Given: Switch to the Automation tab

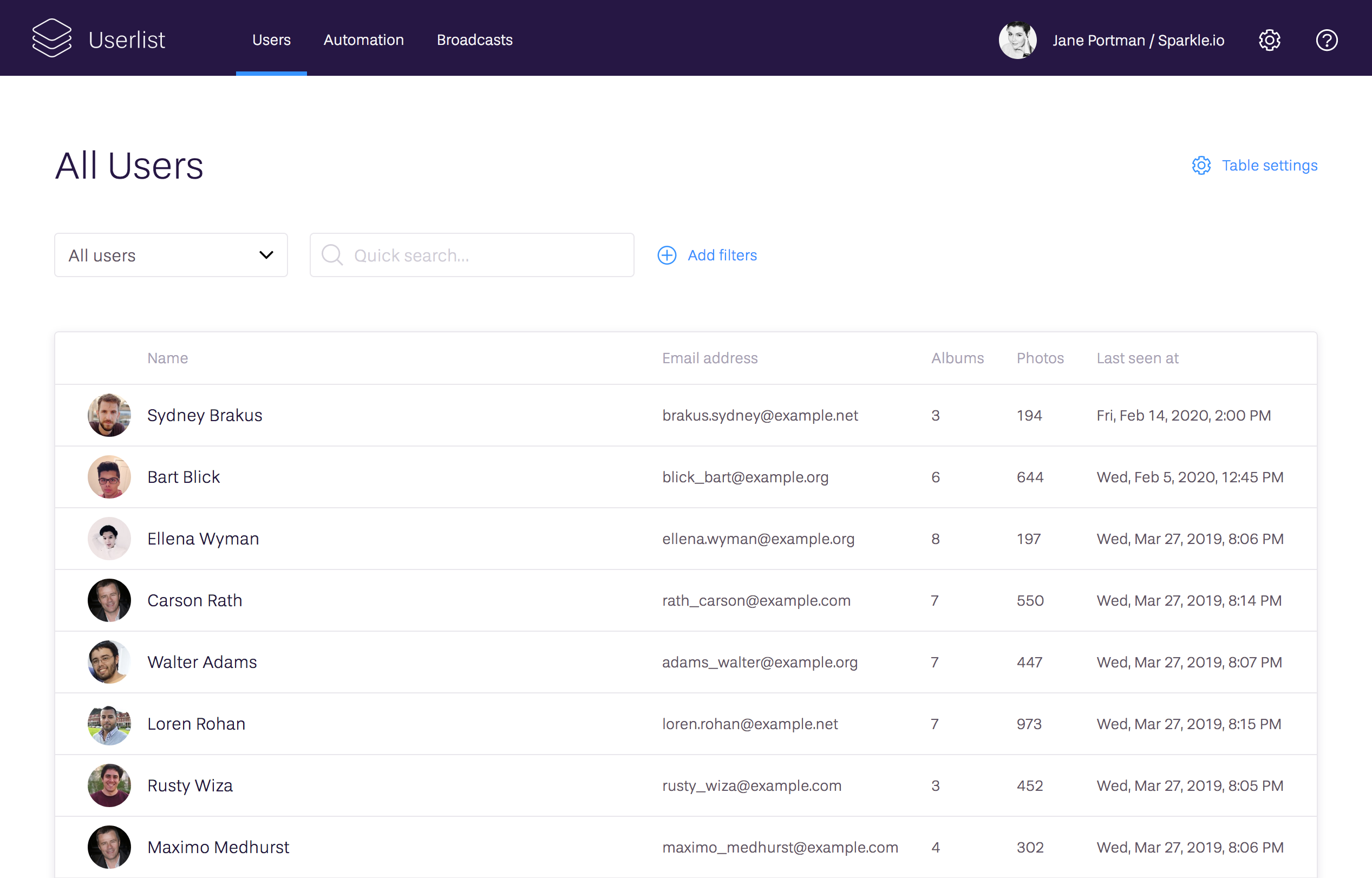Looking at the screenshot, I should [363, 40].
